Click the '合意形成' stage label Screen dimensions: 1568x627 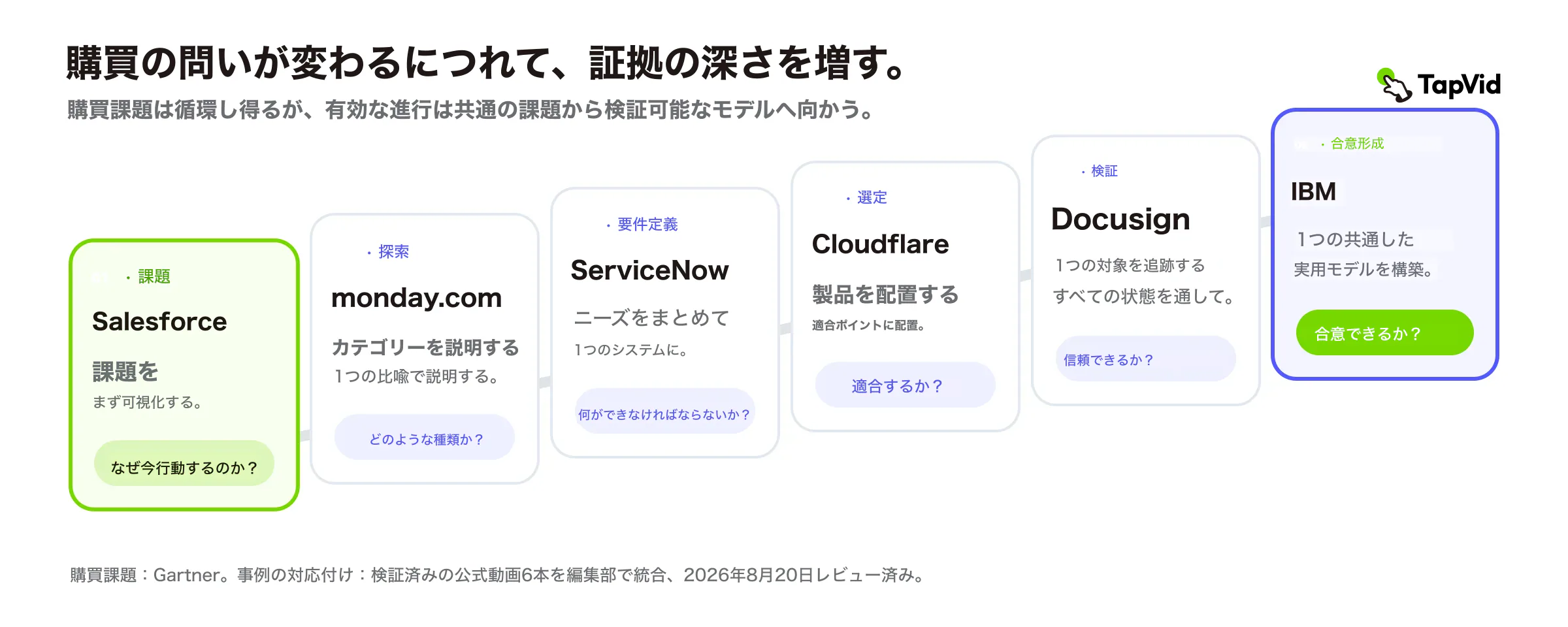tap(1358, 144)
